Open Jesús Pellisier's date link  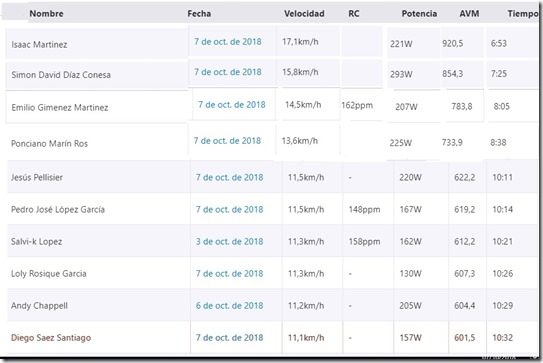coord(229,177)
